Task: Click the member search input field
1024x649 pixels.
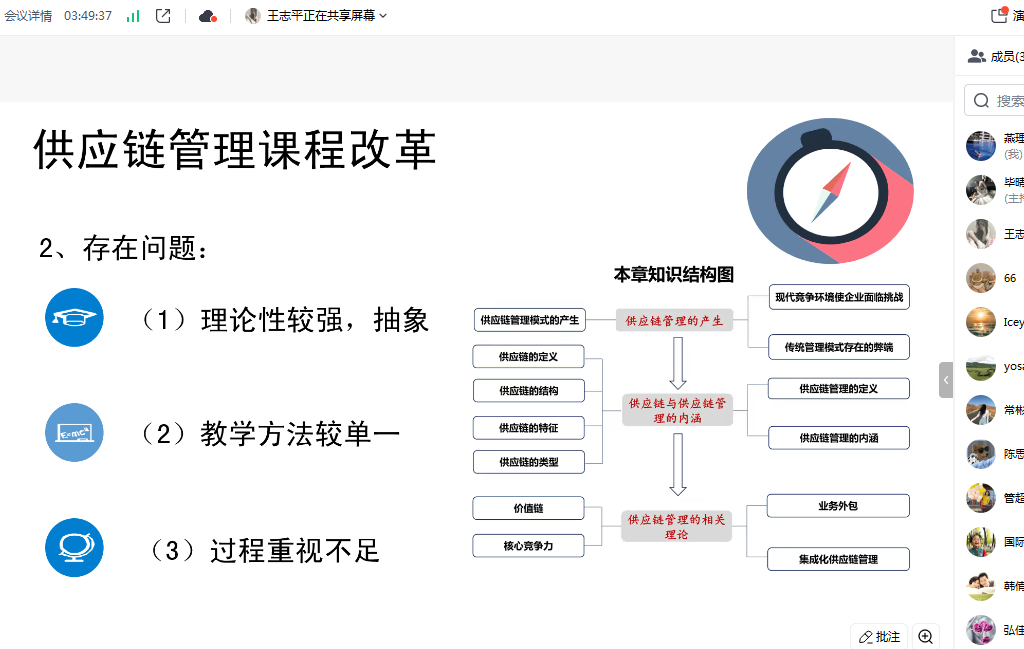Action: point(1008,101)
